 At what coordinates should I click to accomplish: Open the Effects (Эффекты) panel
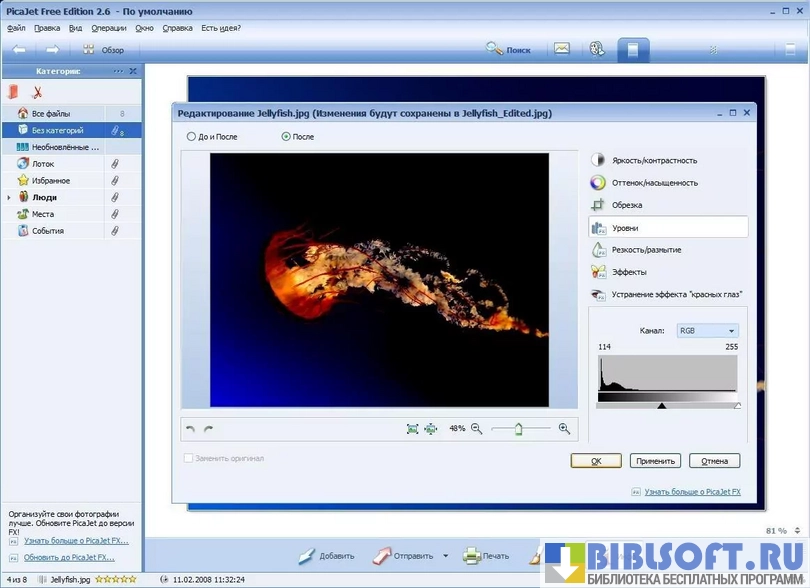pos(630,272)
